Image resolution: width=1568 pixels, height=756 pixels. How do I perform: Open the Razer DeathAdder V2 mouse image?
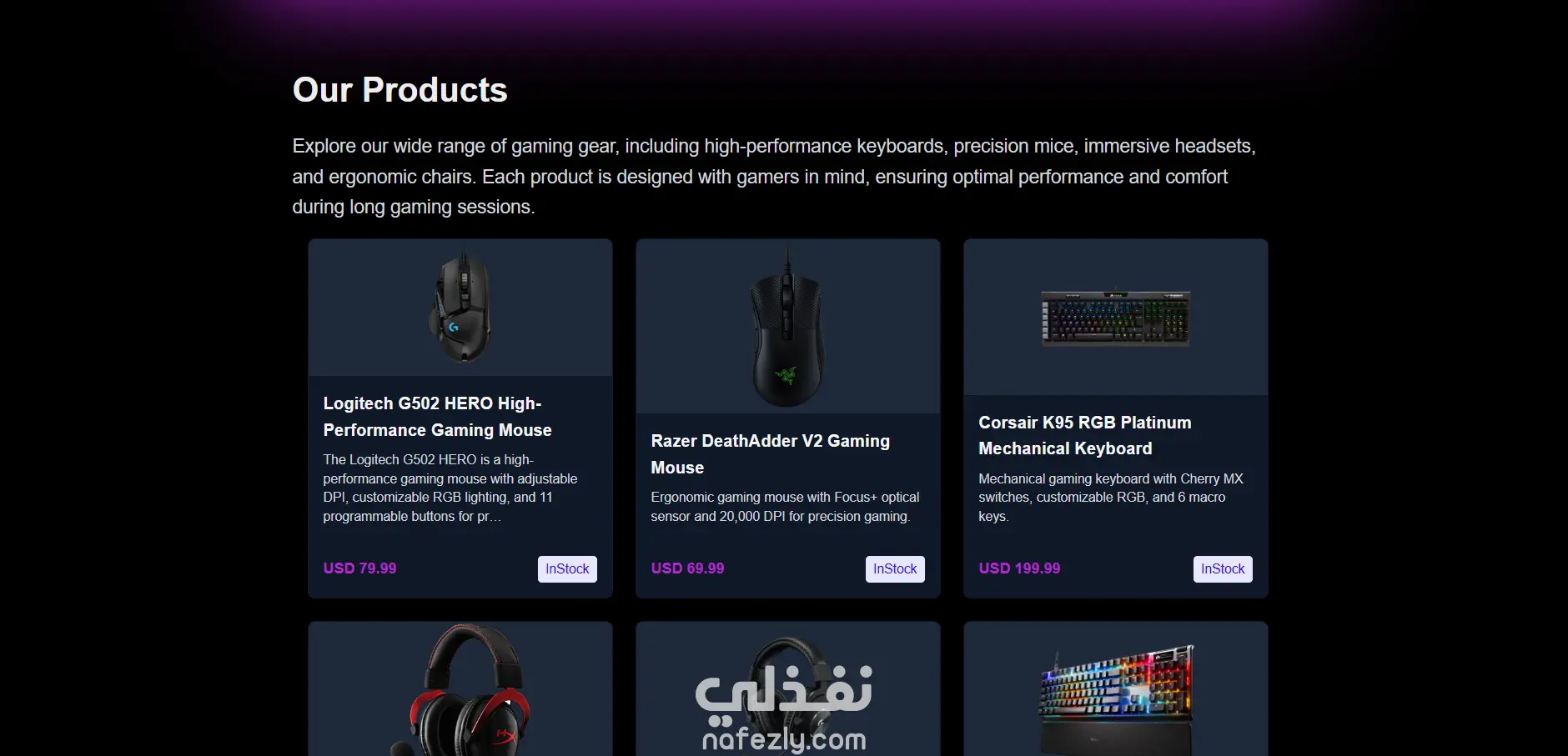[788, 327]
